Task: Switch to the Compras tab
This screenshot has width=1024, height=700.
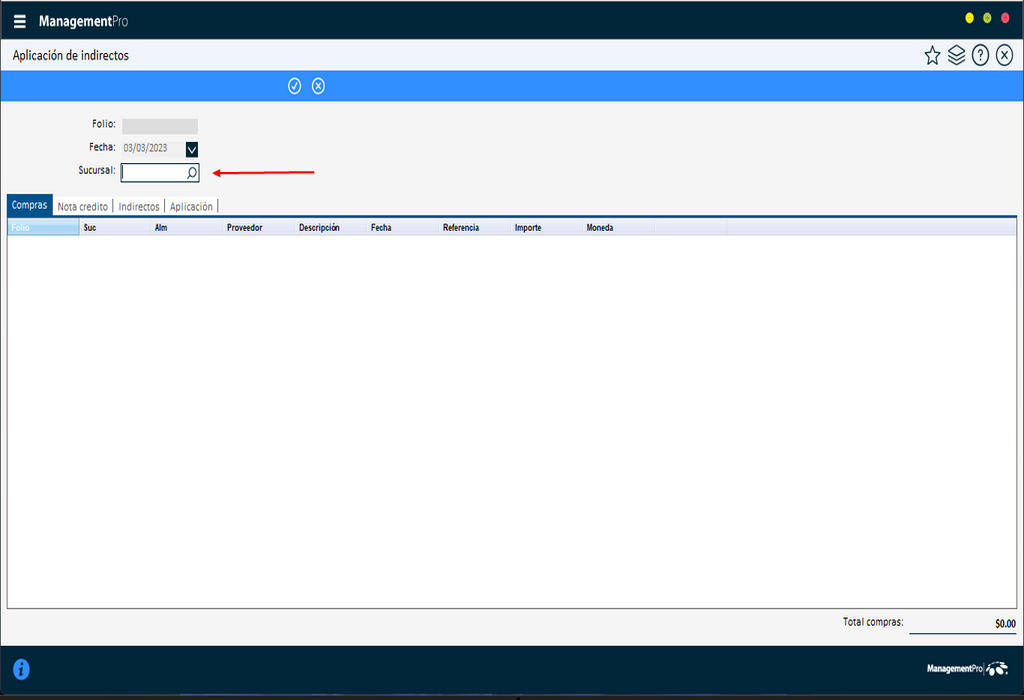Action: point(29,205)
